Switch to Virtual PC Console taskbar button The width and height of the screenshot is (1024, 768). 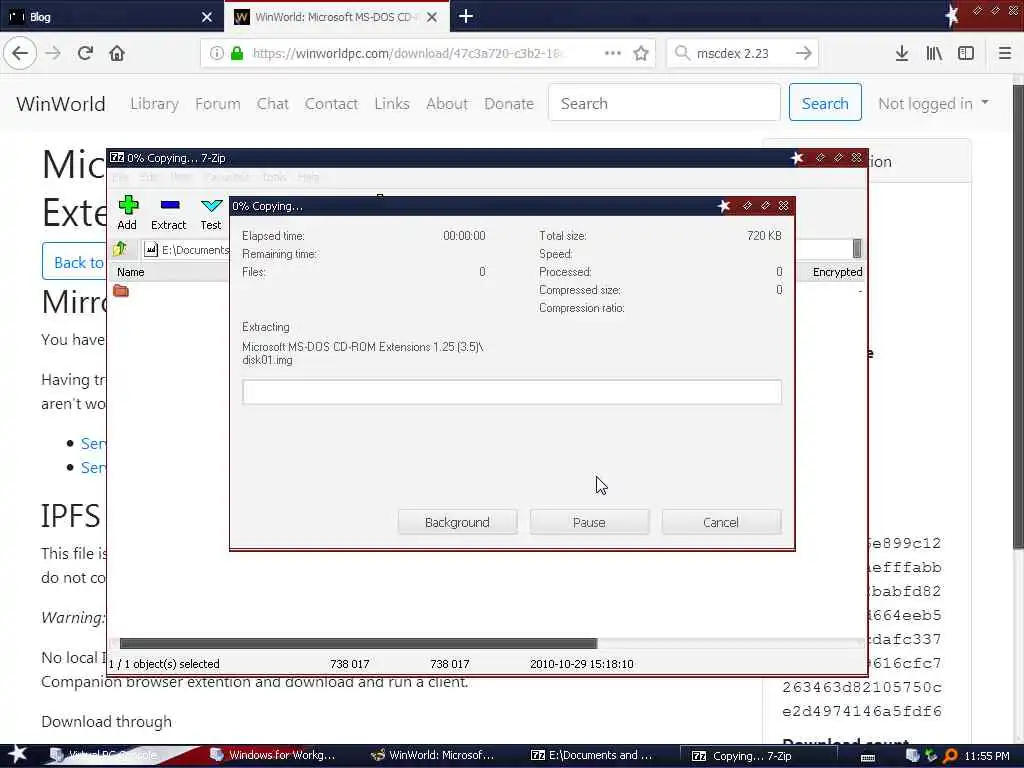104,755
